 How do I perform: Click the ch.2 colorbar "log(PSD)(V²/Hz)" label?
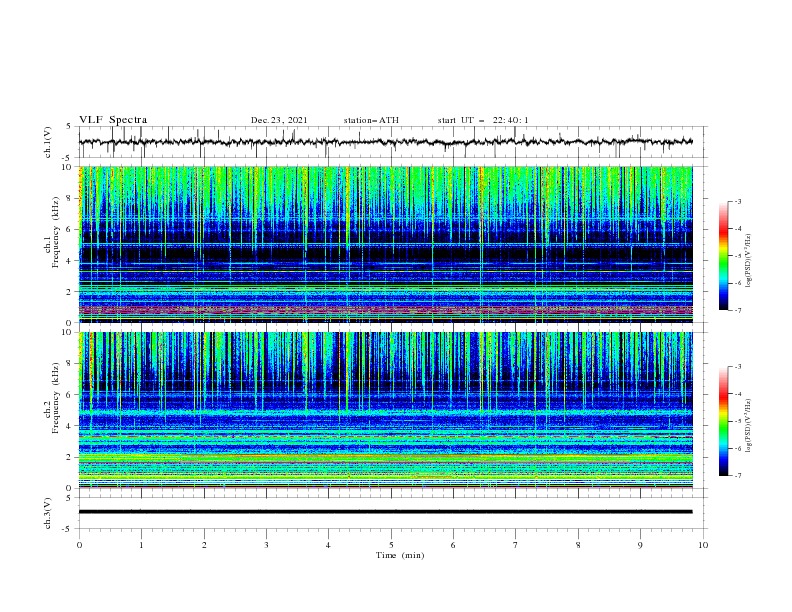pyautogui.click(x=749, y=425)
